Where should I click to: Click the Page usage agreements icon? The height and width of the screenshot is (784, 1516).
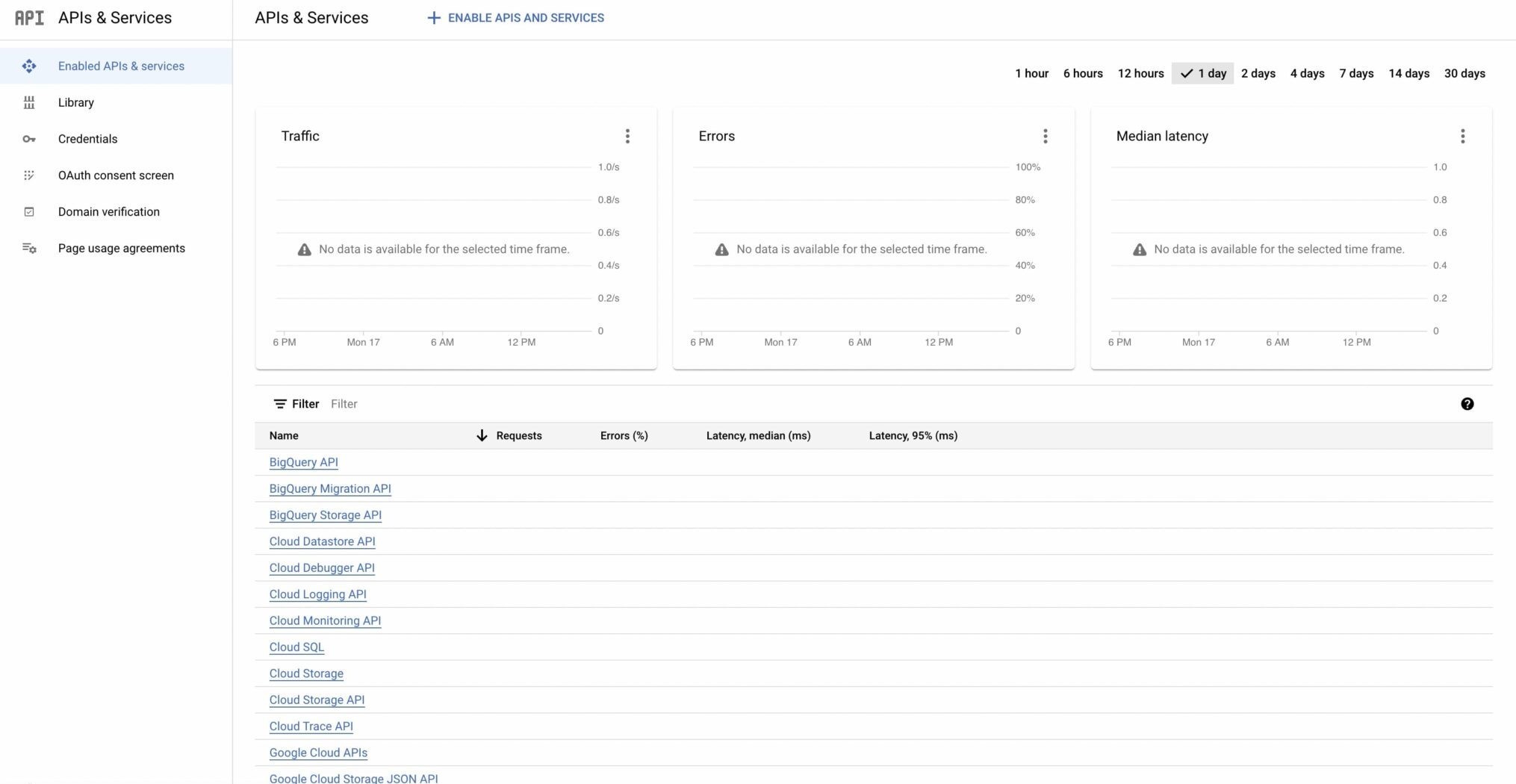pos(29,249)
